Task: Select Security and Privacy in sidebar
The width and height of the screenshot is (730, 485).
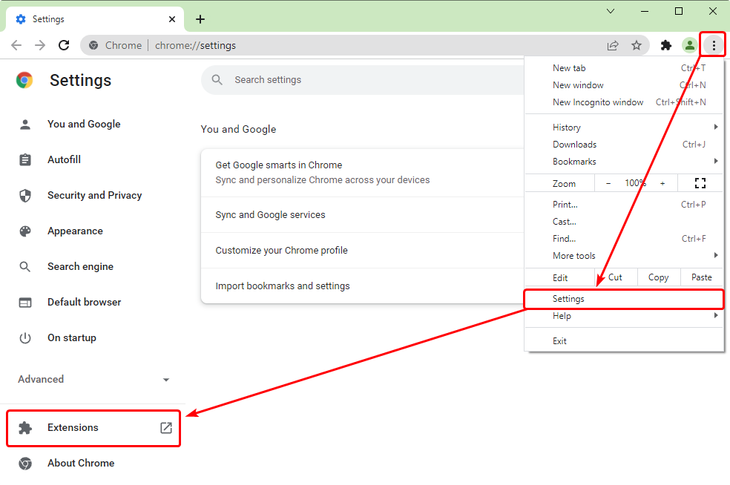Action: 94,195
